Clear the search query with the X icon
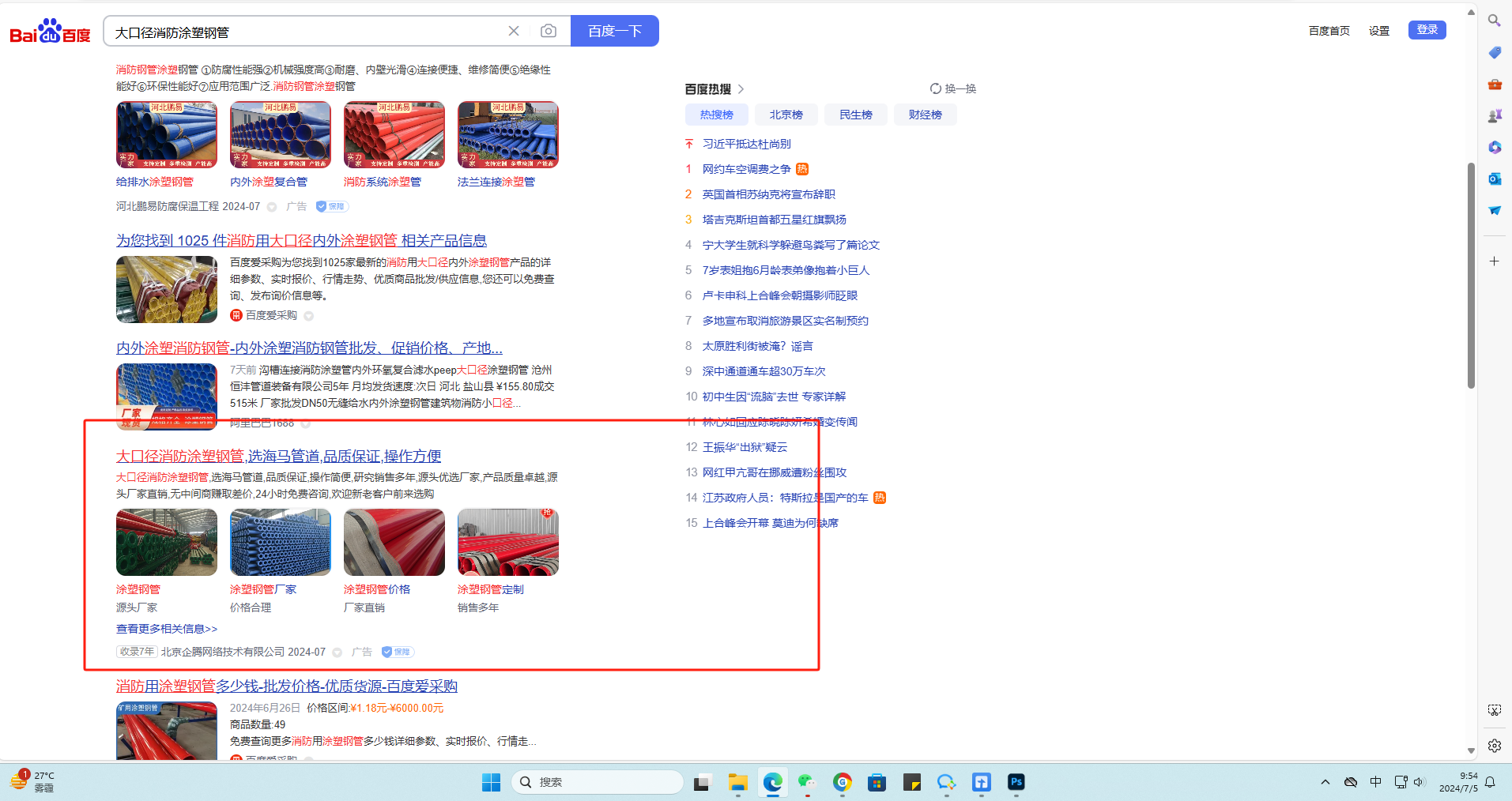 pos(514,31)
